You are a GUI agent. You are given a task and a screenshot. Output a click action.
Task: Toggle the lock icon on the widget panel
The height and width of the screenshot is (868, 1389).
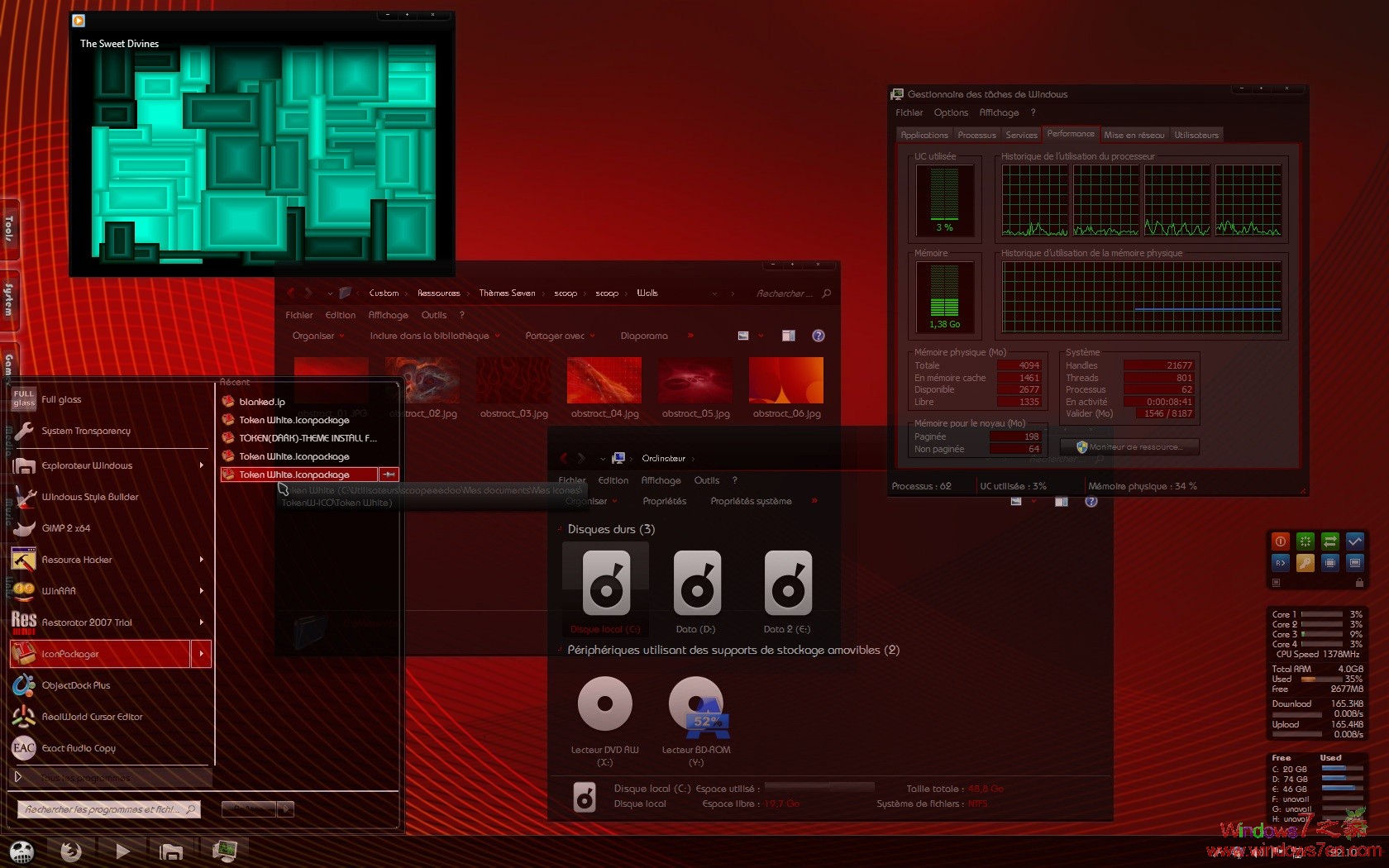[1359, 583]
